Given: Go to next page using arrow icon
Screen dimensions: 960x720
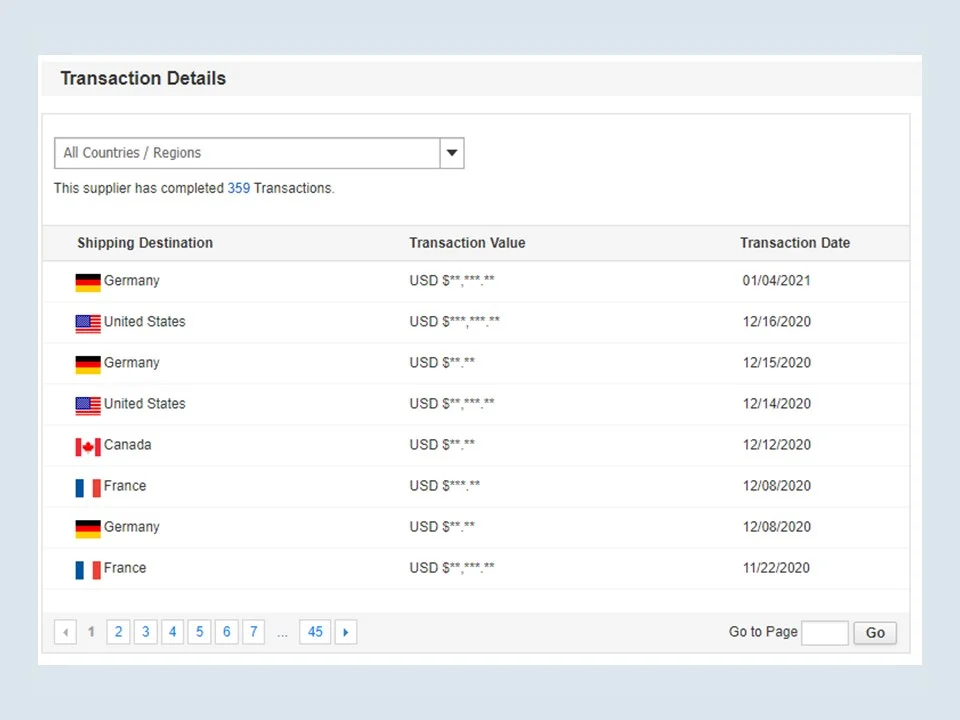Looking at the screenshot, I should pos(346,632).
